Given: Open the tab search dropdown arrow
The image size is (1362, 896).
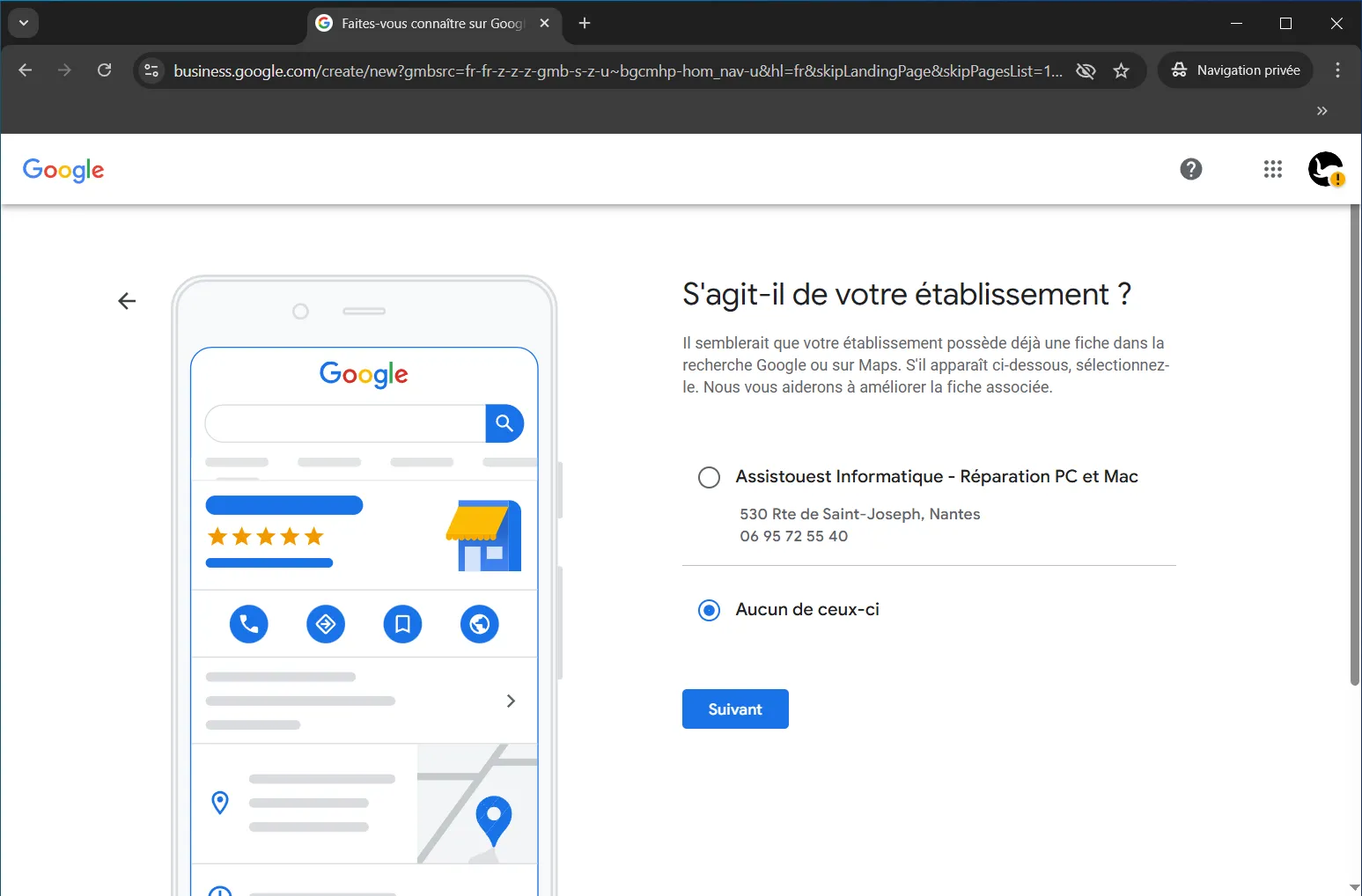Looking at the screenshot, I should coord(24,23).
